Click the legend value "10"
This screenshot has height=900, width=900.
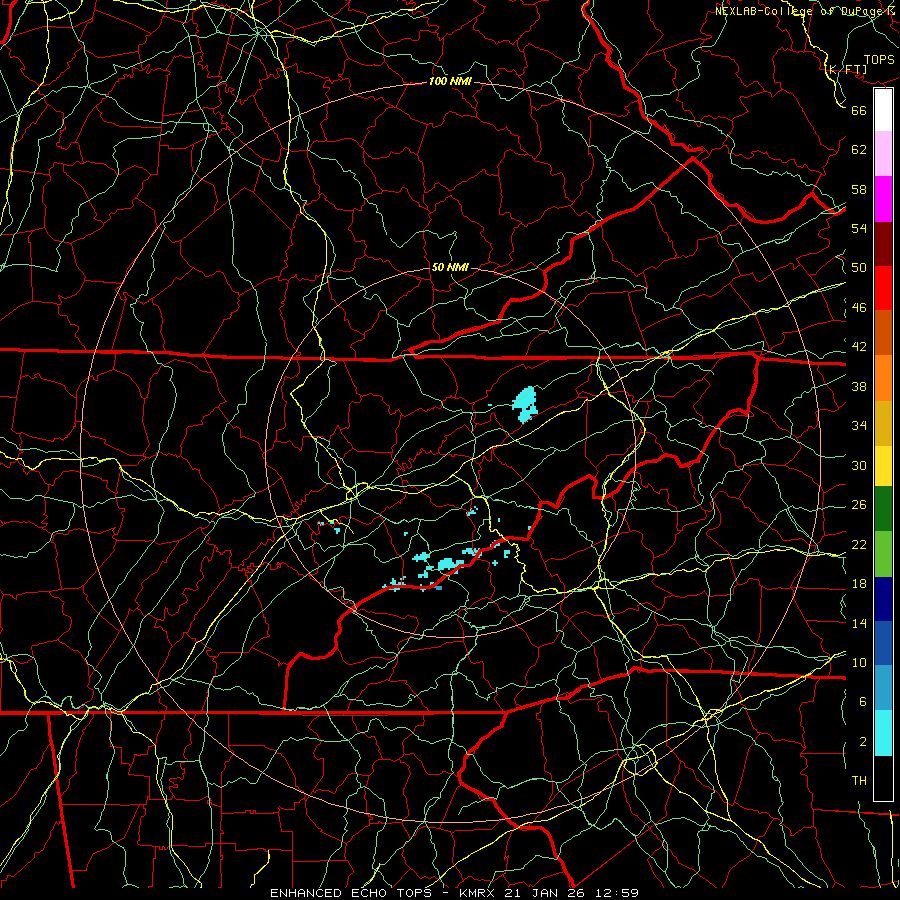[x=859, y=663]
